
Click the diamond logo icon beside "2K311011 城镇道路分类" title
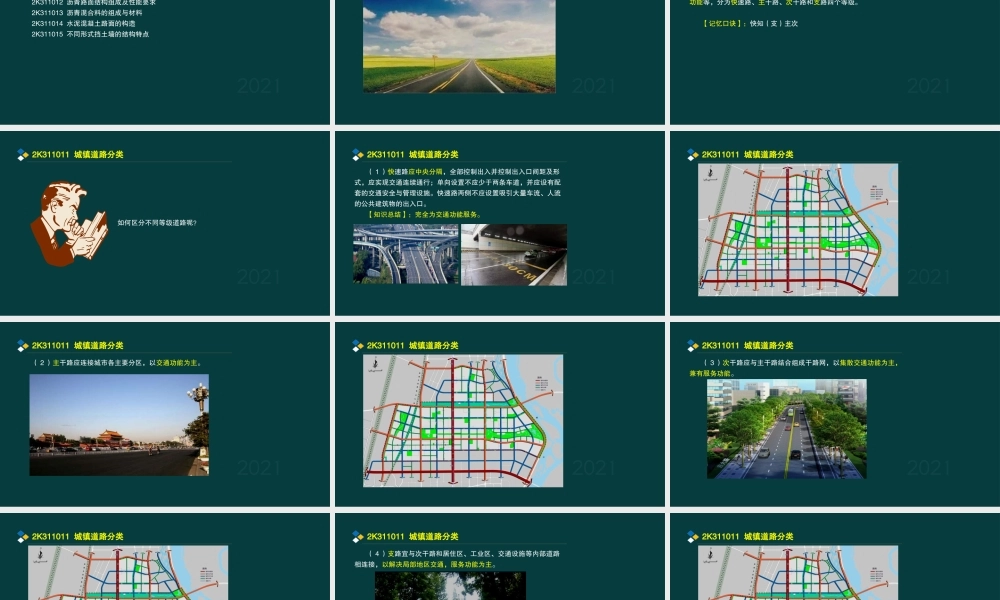tap(23, 155)
